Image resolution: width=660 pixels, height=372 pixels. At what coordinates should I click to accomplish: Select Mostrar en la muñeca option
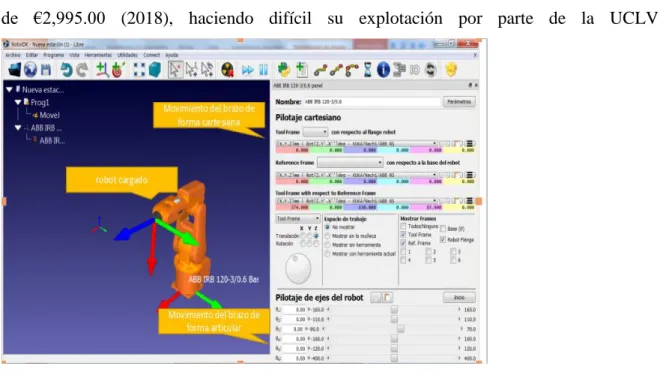pyautogui.click(x=327, y=236)
